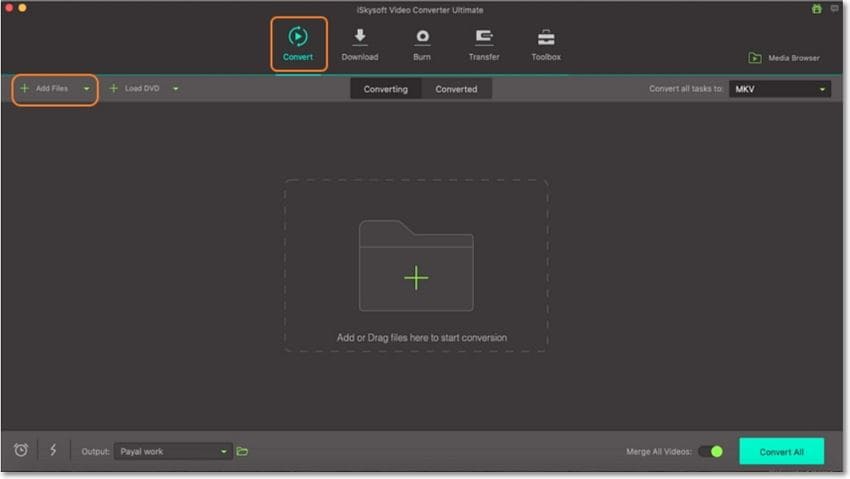Go to the Transfer section

(484, 44)
